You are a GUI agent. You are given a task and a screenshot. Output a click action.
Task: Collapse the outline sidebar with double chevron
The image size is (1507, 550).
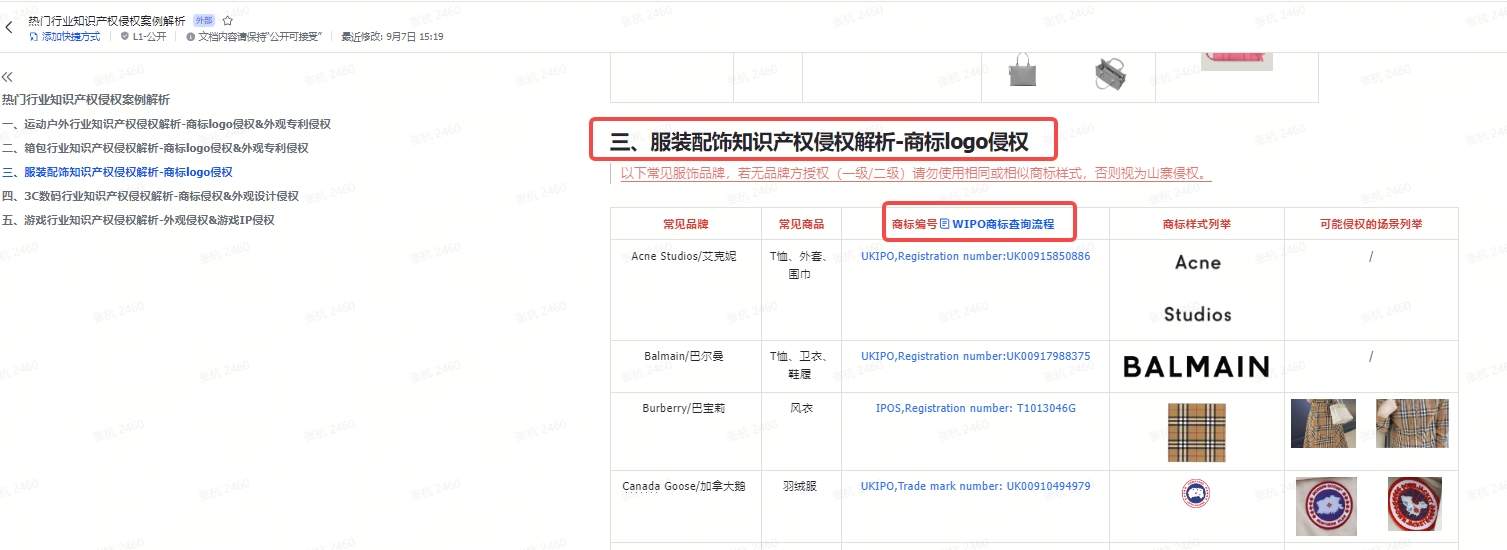[7, 77]
